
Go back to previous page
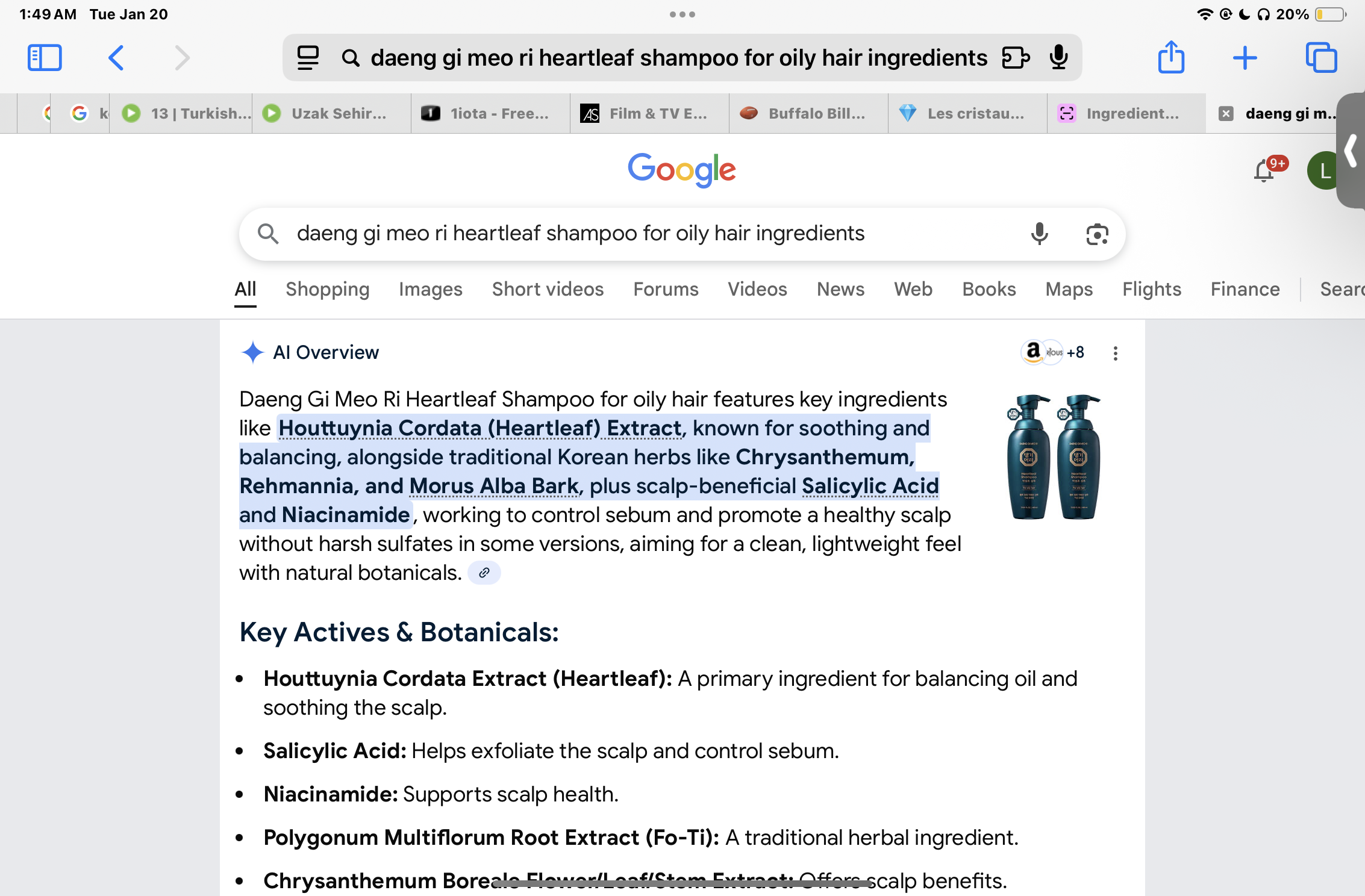coord(116,58)
